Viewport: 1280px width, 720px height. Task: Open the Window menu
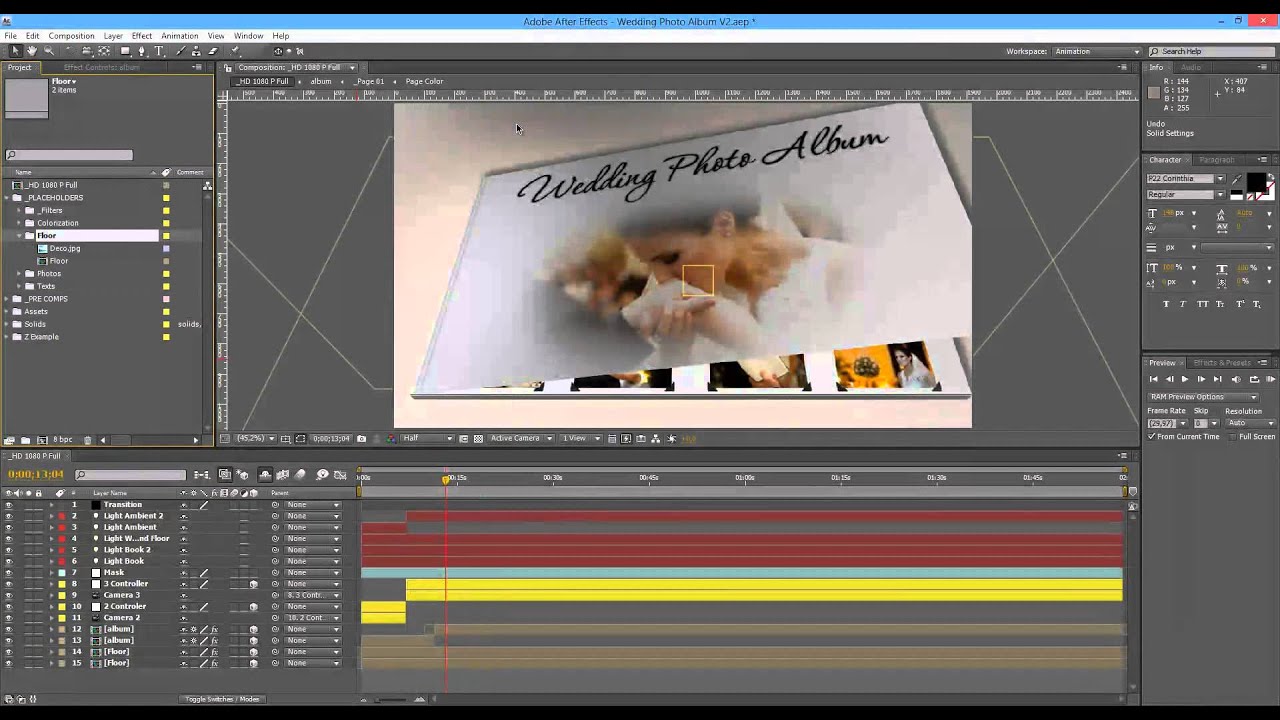click(x=248, y=36)
